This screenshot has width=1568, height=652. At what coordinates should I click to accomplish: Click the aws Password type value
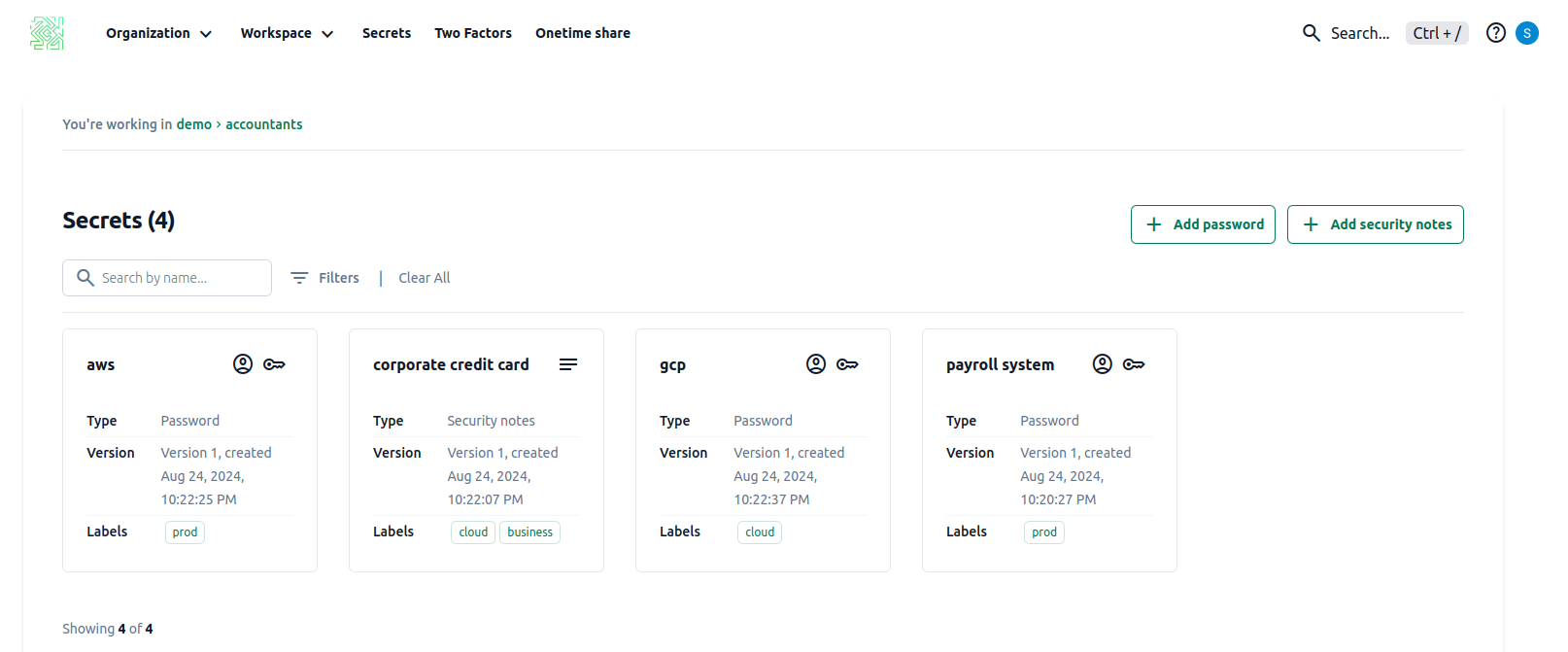click(x=190, y=421)
